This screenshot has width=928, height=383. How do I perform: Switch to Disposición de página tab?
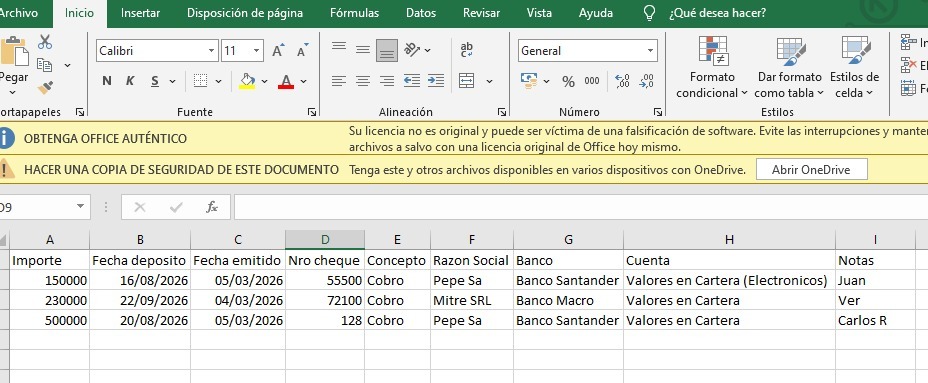tap(245, 13)
